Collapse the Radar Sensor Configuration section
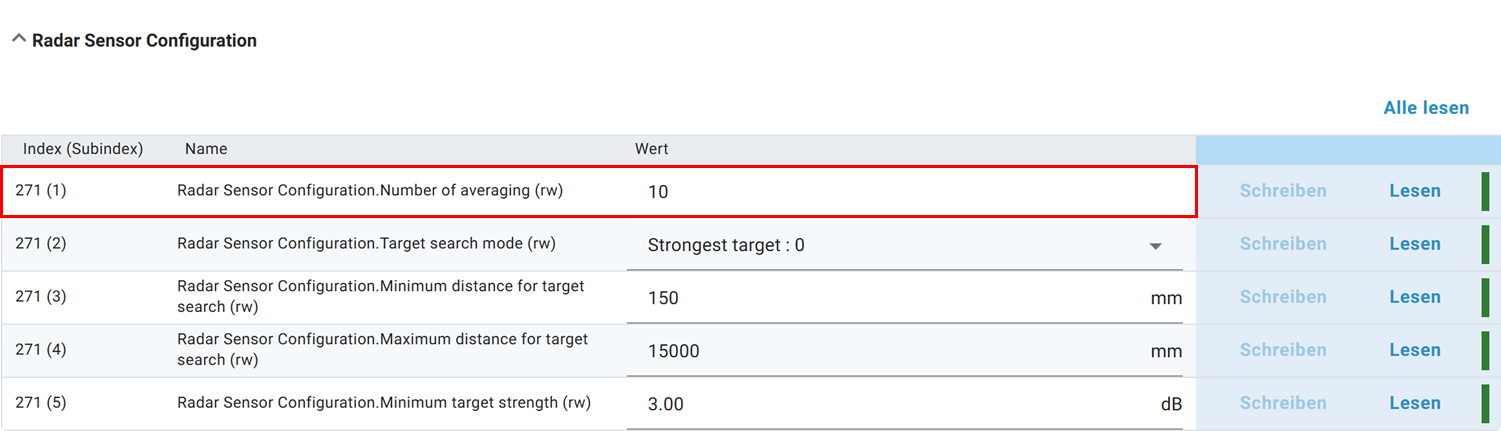Viewport: 1501px width, 431px height. point(18,40)
